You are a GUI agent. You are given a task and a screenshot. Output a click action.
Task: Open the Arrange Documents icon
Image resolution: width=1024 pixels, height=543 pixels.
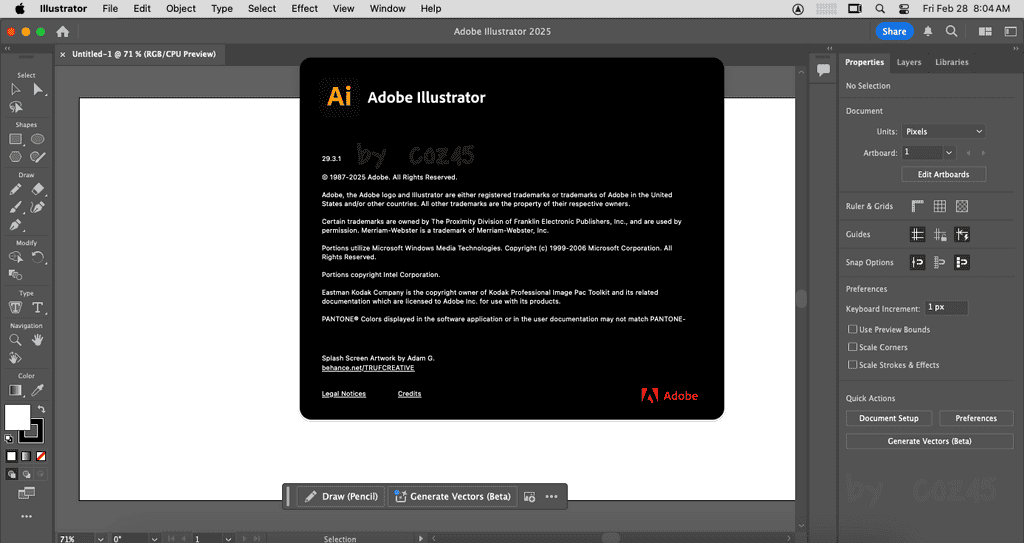tap(985, 31)
